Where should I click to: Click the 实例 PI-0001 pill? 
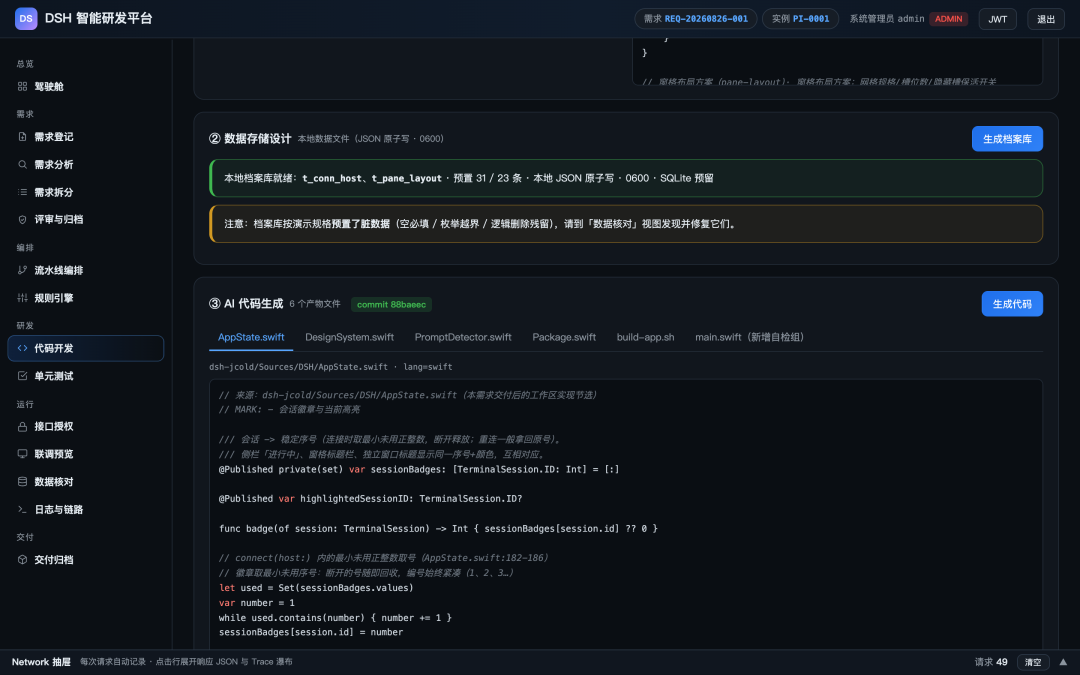click(x=800, y=19)
